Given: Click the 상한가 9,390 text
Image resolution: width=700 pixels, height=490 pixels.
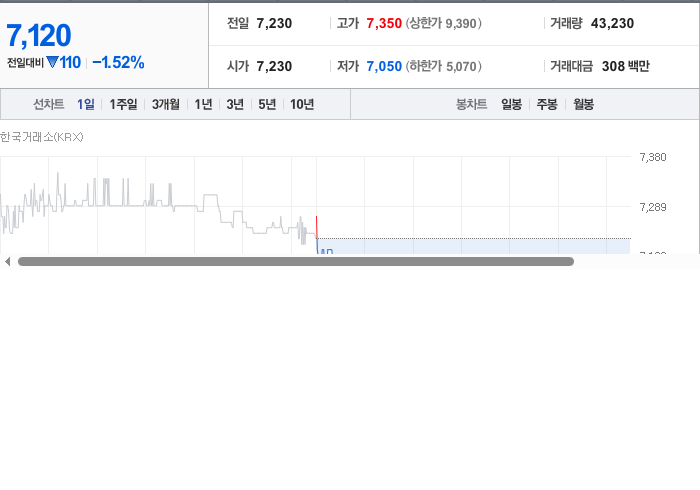Looking at the screenshot, I should [x=444, y=23].
